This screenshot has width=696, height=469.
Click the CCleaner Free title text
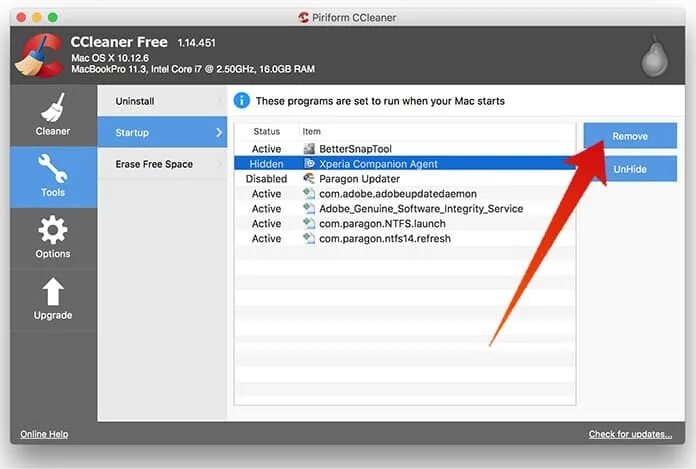(x=119, y=42)
